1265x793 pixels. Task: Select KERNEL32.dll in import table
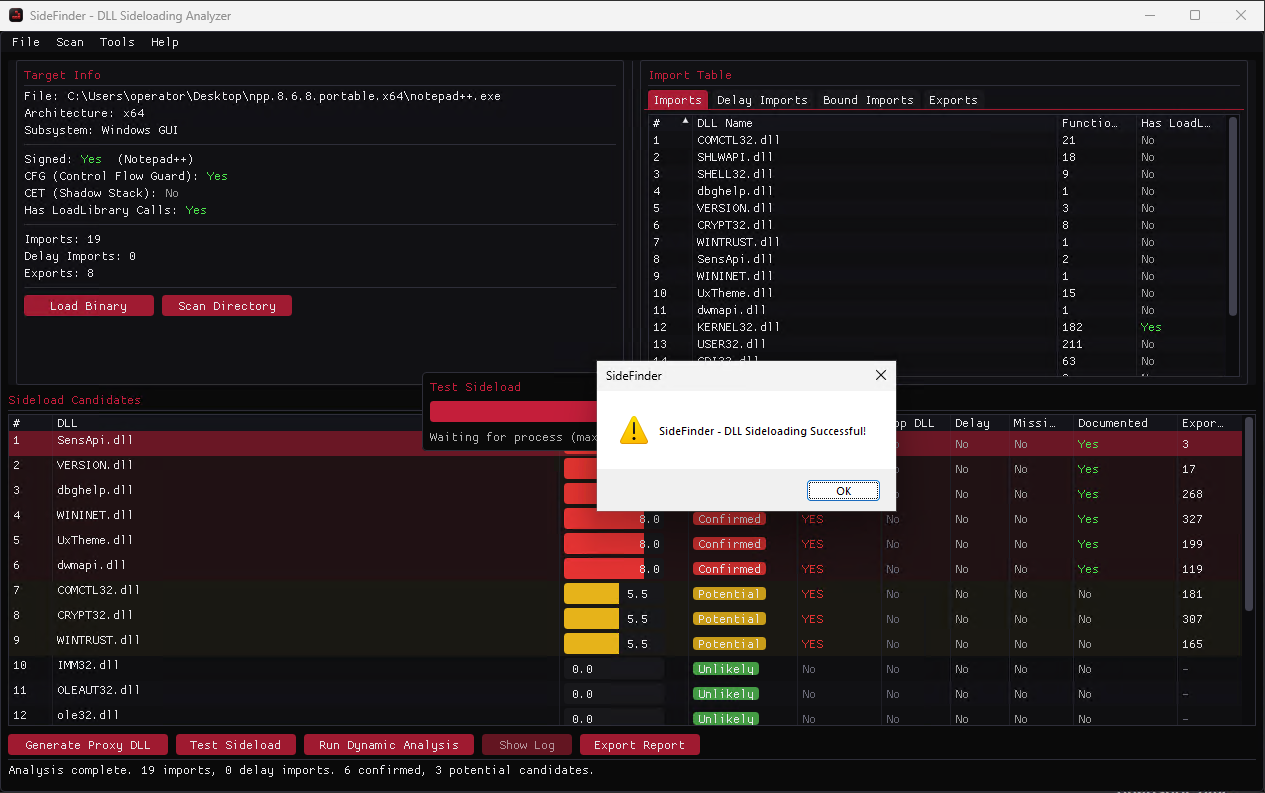pyautogui.click(x=937, y=327)
